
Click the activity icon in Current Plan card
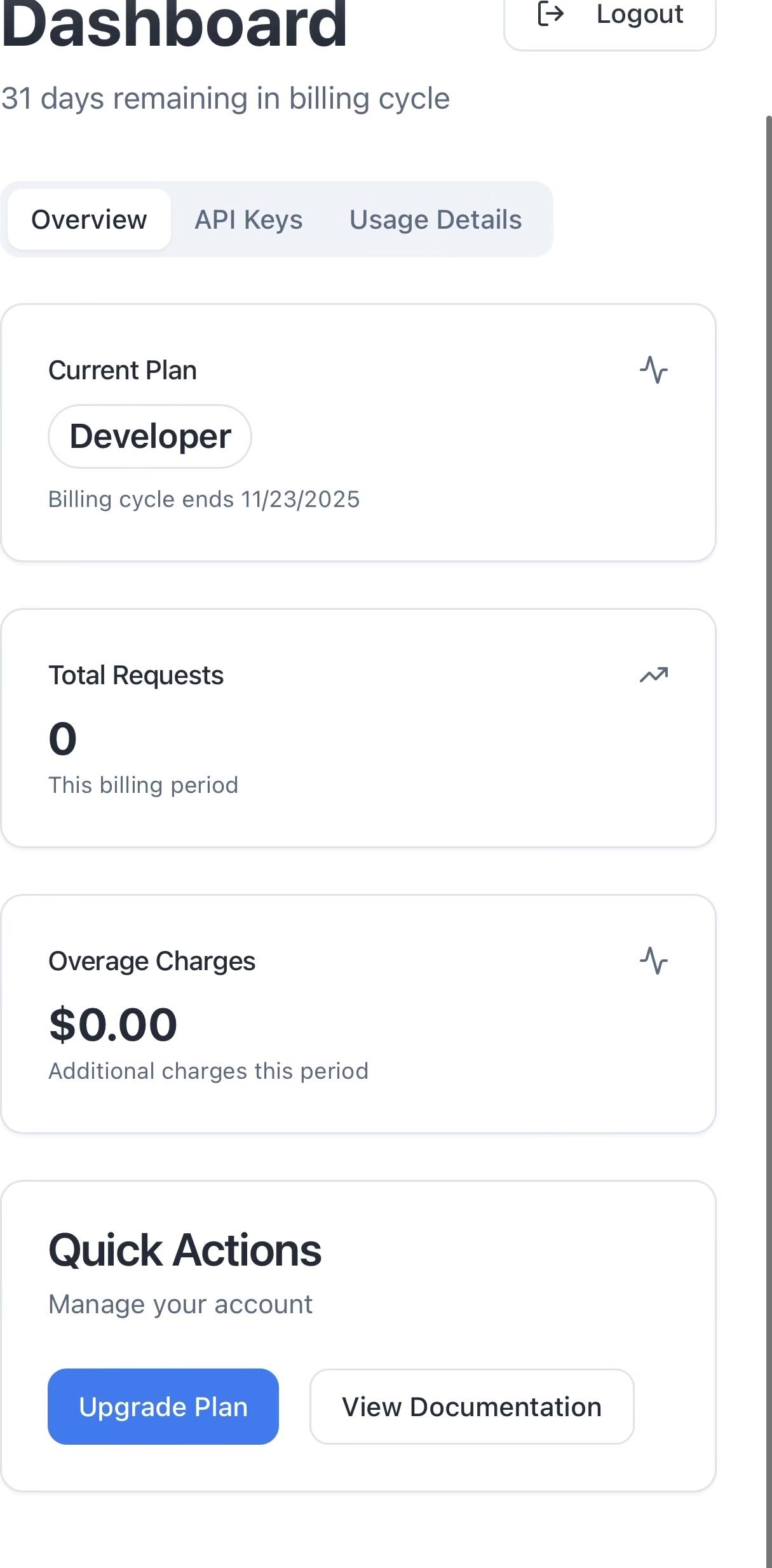(654, 370)
